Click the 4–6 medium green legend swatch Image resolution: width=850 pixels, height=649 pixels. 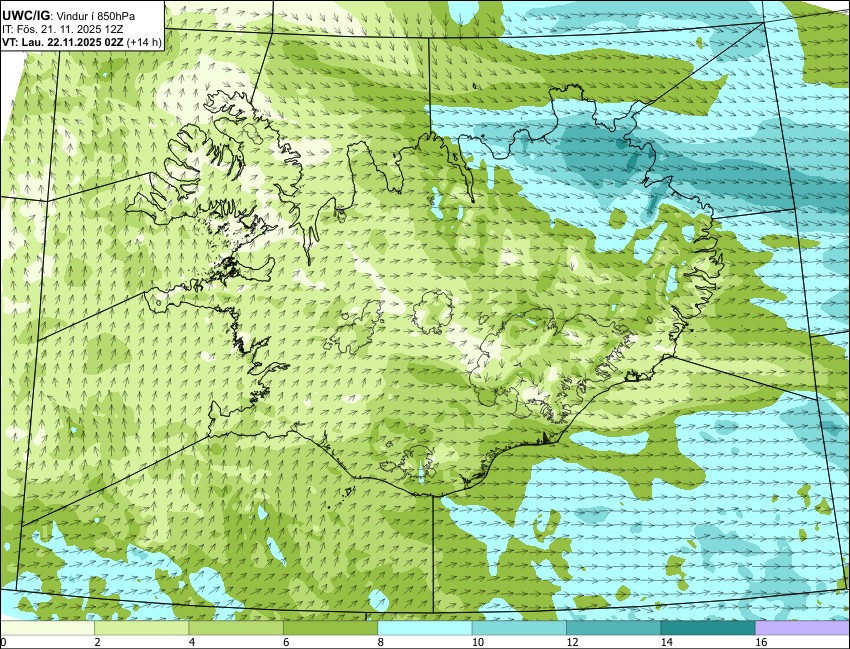pos(236,628)
